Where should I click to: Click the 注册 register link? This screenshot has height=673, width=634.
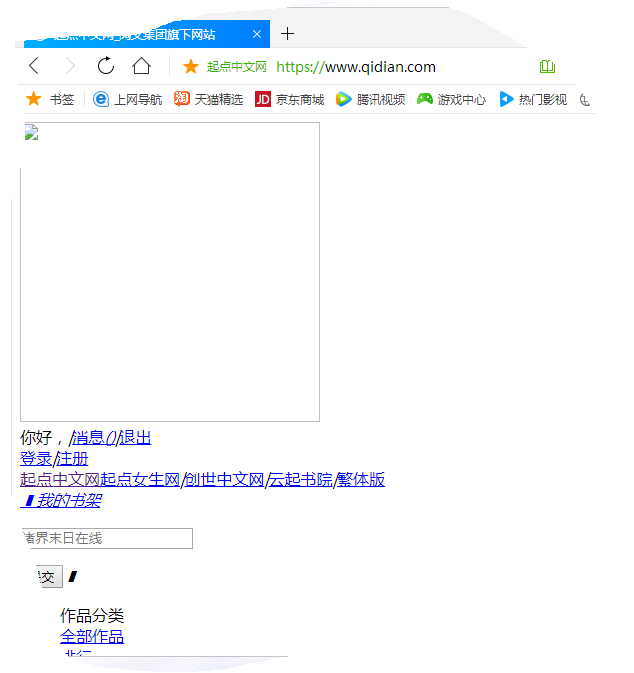(x=72, y=459)
